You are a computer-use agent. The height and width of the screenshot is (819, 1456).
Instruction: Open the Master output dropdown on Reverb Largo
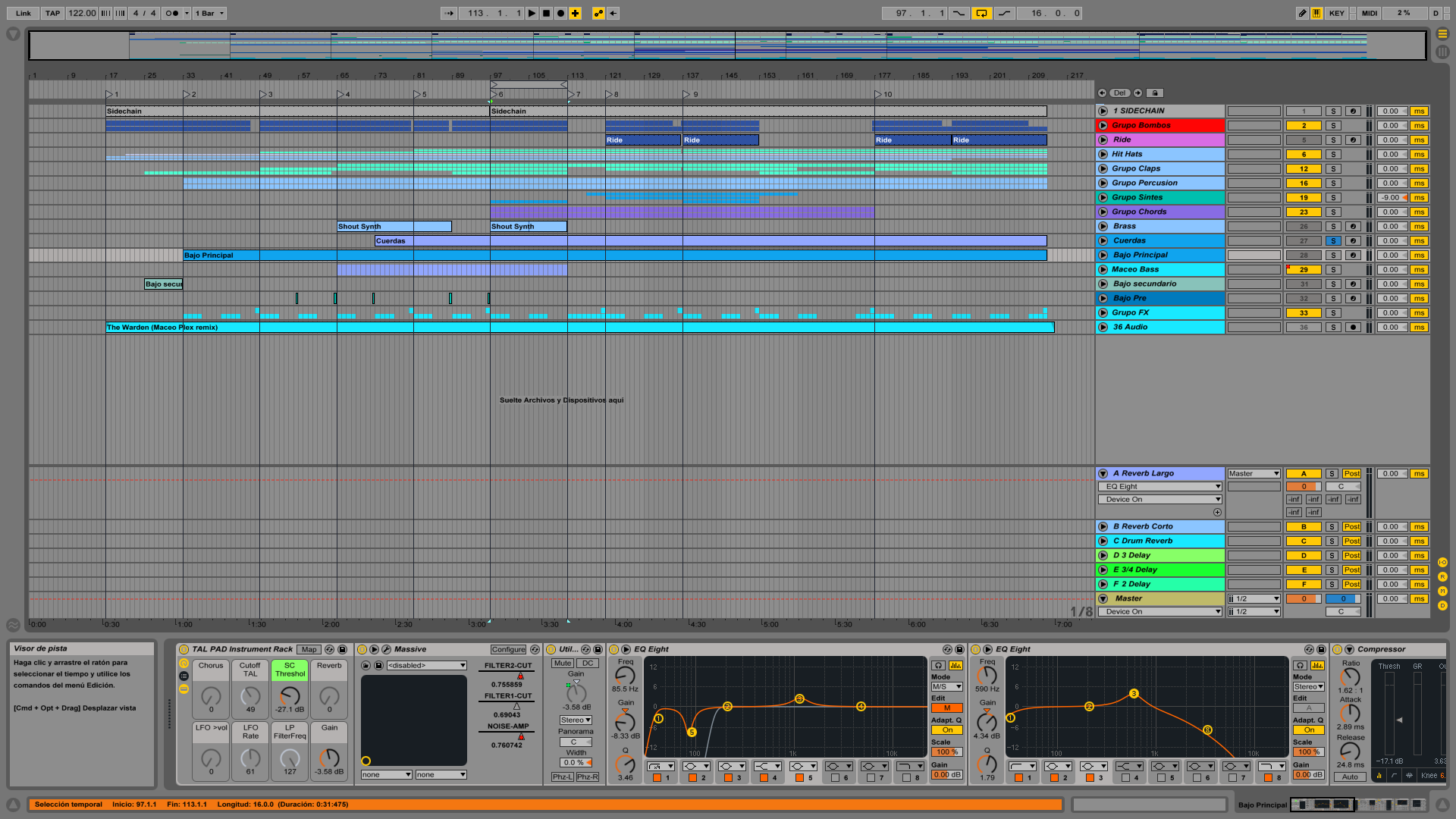pyautogui.click(x=1254, y=473)
